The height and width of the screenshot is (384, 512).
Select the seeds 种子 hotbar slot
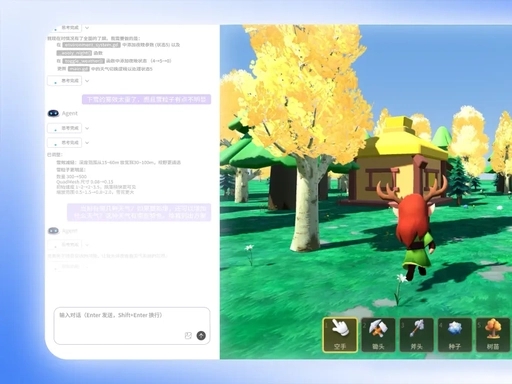(455, 335)
